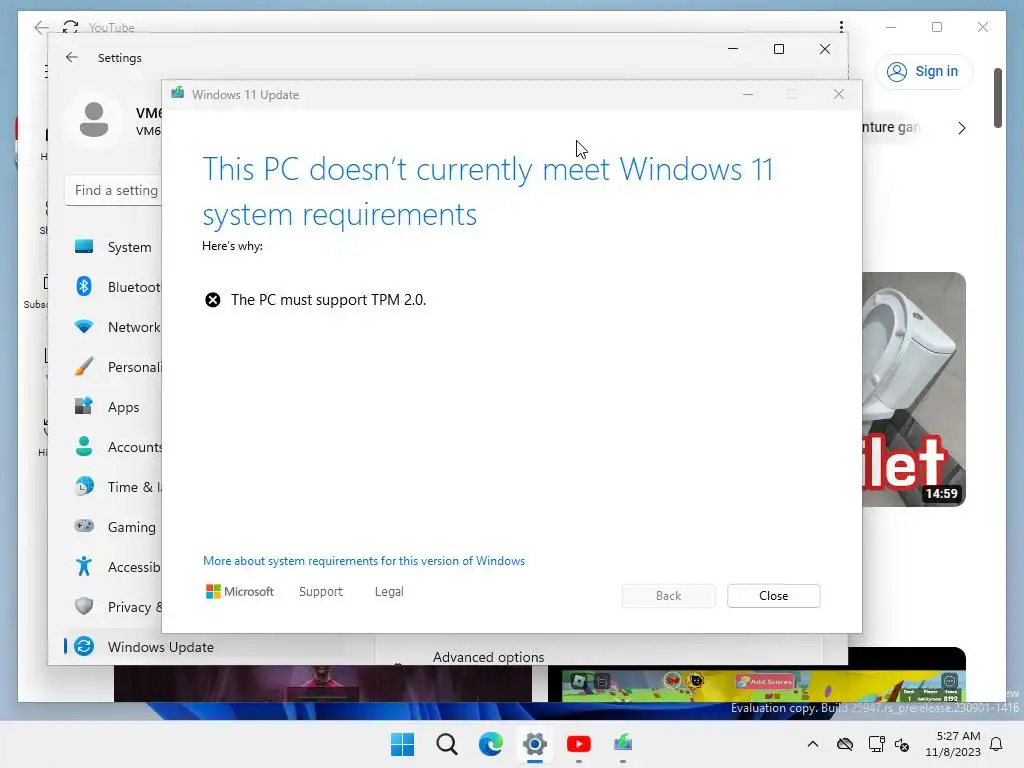Show hidden system tray icons

(812, 744)
